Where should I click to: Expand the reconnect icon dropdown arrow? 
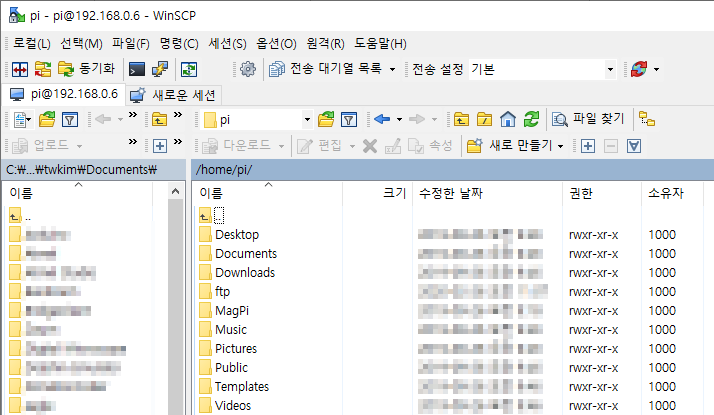(x=657, y=70)
